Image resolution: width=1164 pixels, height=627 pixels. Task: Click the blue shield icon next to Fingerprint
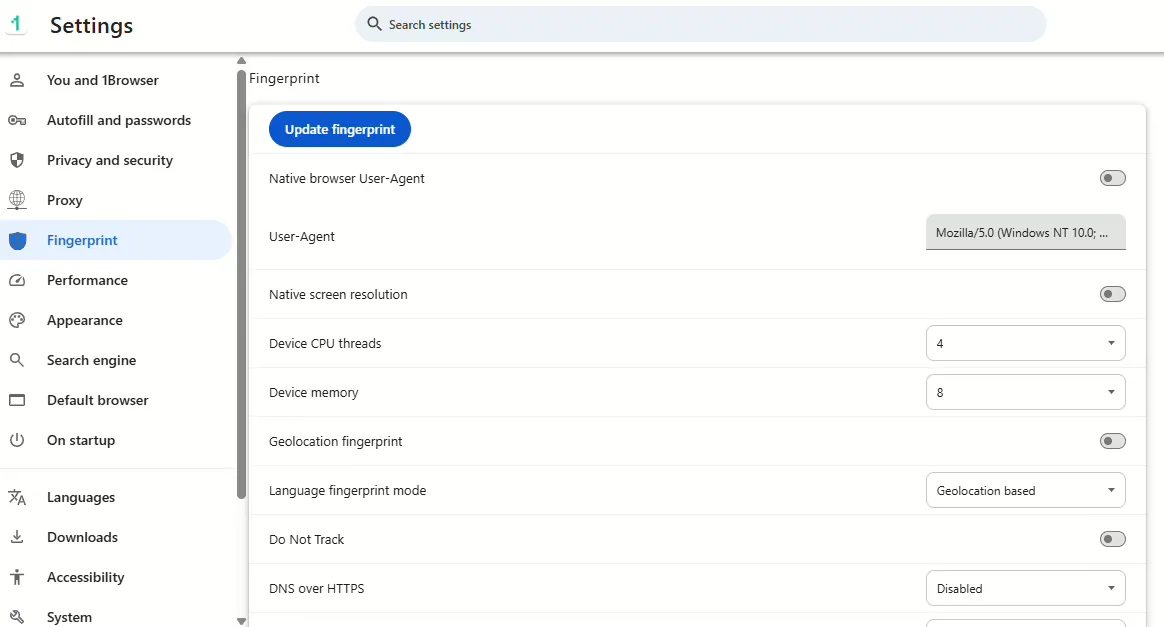click(x=17, y=240)
